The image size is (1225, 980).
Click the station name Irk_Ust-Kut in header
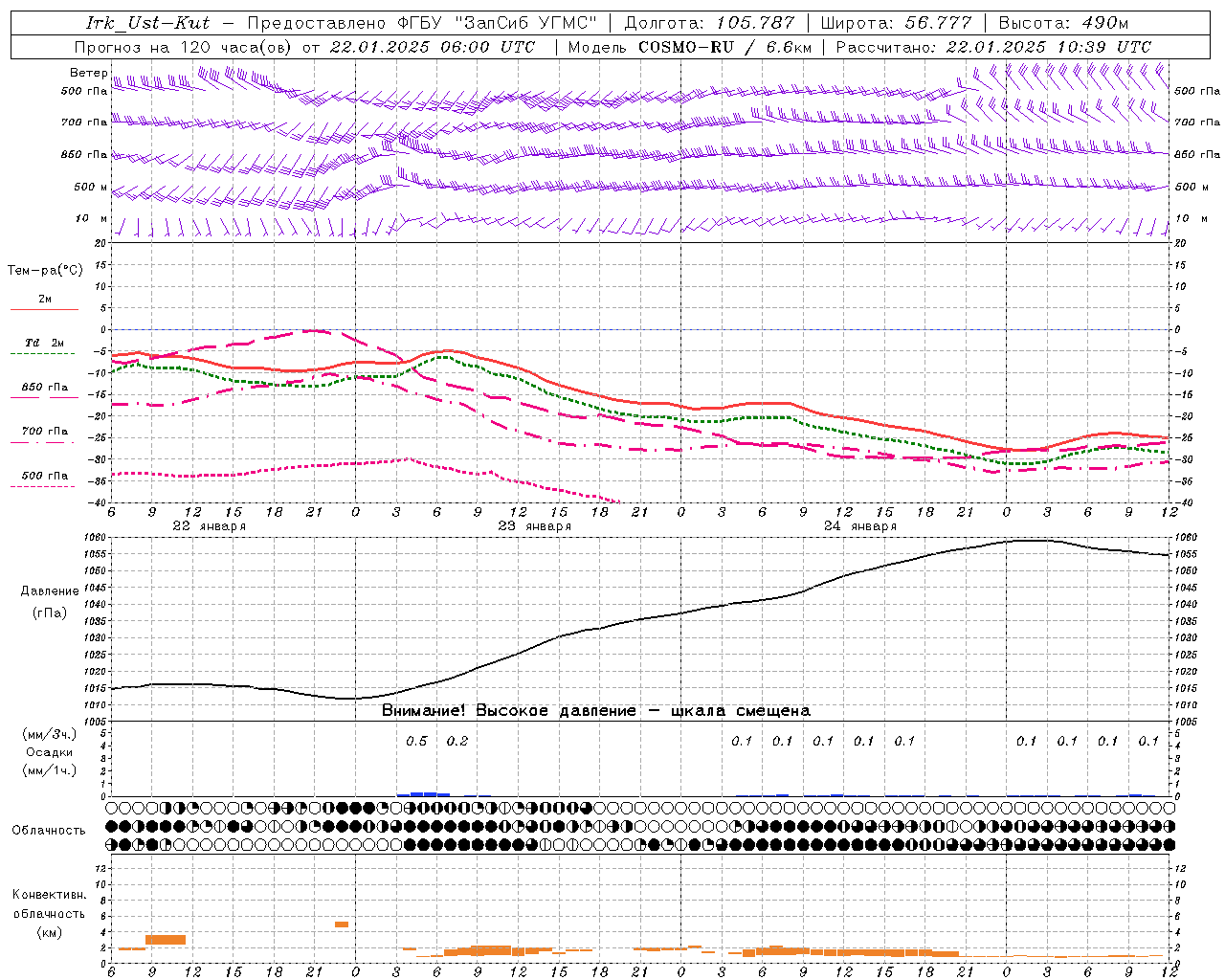pyautogui.click(x=147, y=23)
